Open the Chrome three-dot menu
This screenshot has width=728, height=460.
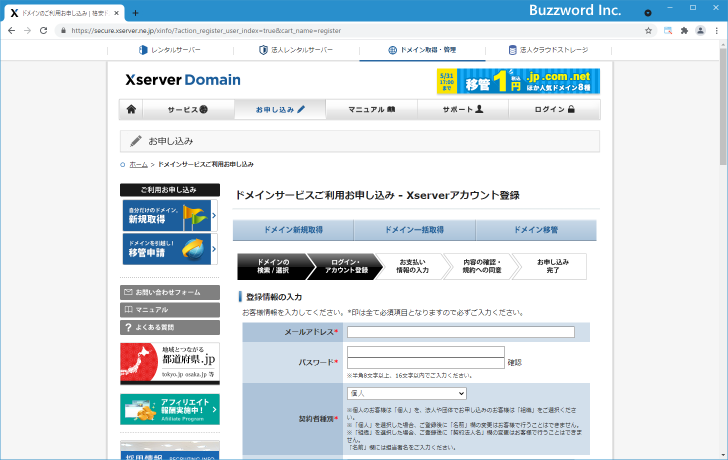(717, 31)
